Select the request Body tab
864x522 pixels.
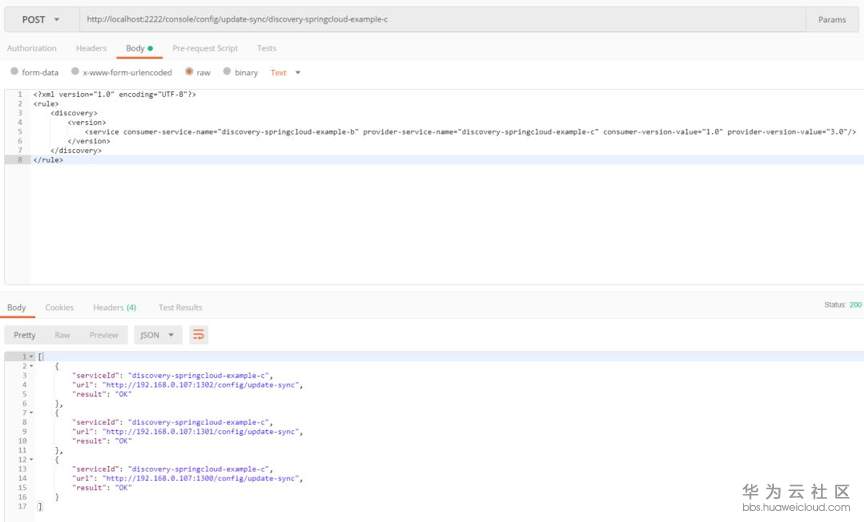coord(139,49)
